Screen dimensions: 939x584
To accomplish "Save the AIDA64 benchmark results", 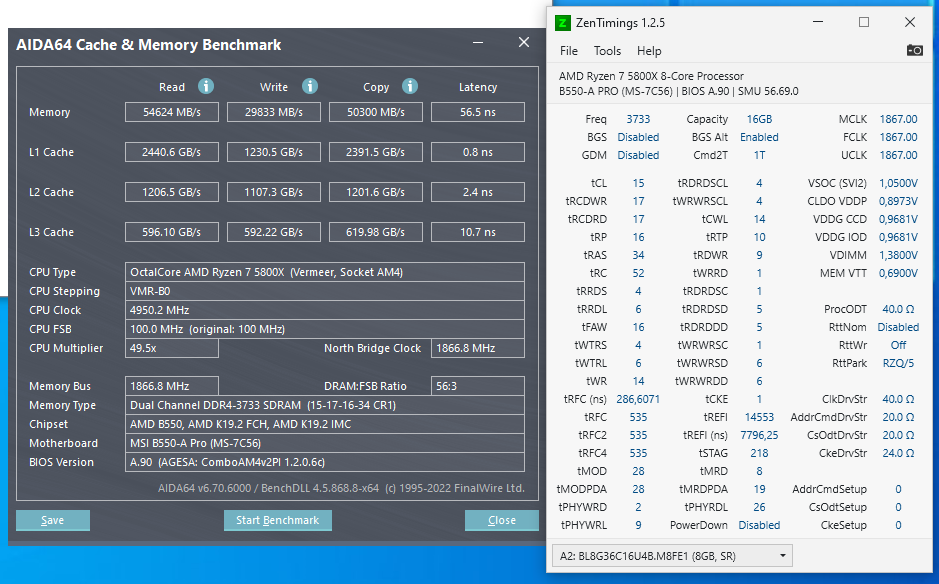I will click(x=53, y=520).
